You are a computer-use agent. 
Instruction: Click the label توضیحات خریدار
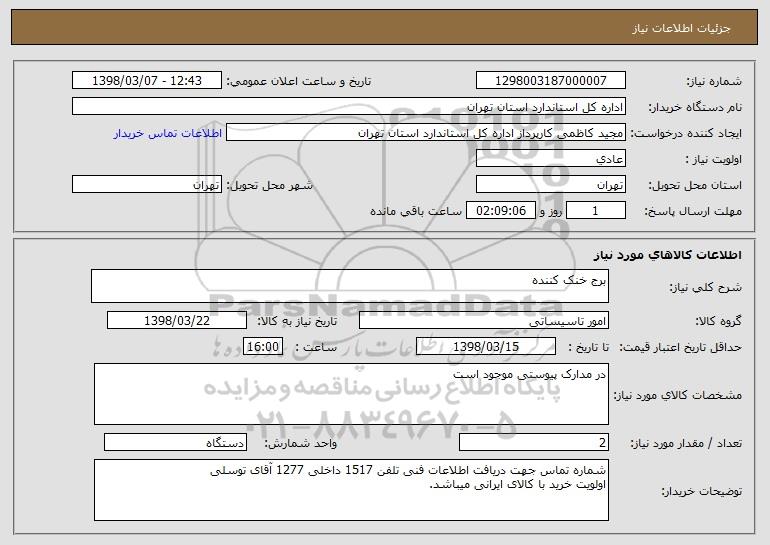[702, 491]
